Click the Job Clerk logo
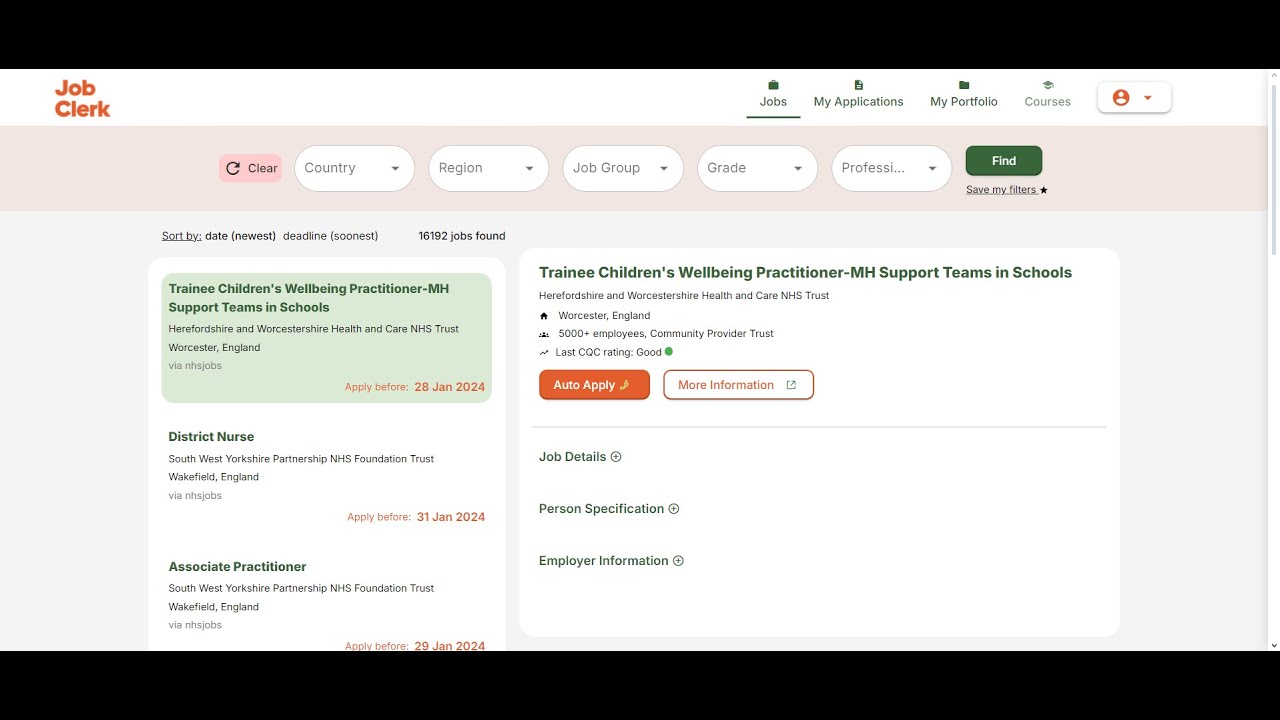The width and height of the screenshot is (1280, 720). [83, 98]
